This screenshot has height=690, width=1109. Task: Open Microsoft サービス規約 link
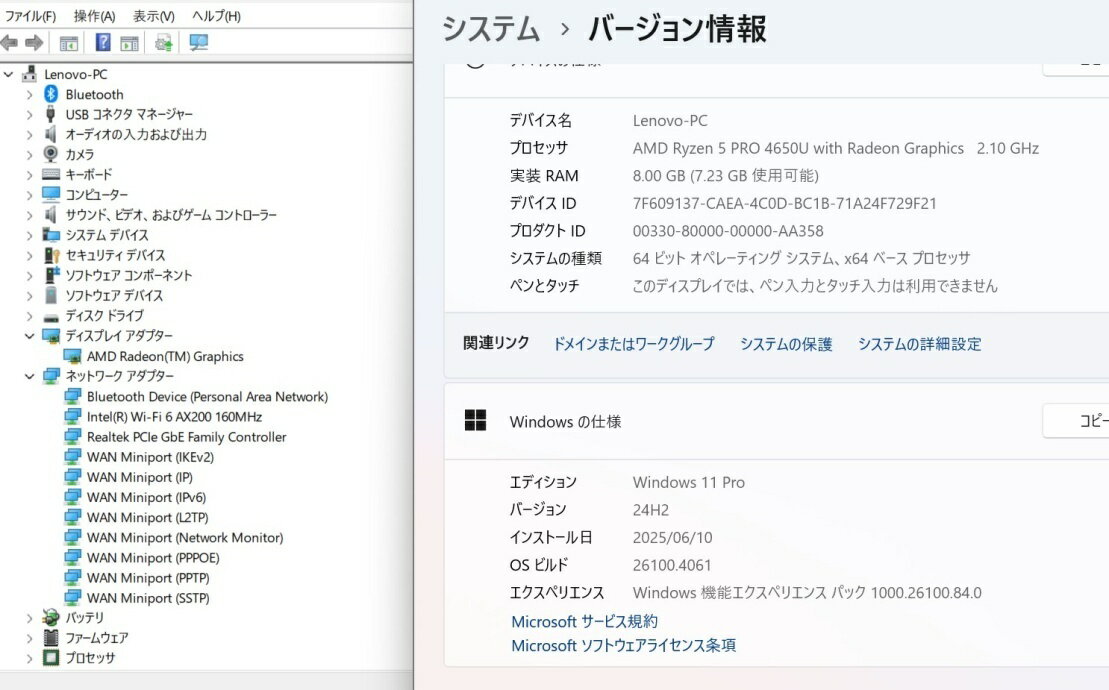584,622
